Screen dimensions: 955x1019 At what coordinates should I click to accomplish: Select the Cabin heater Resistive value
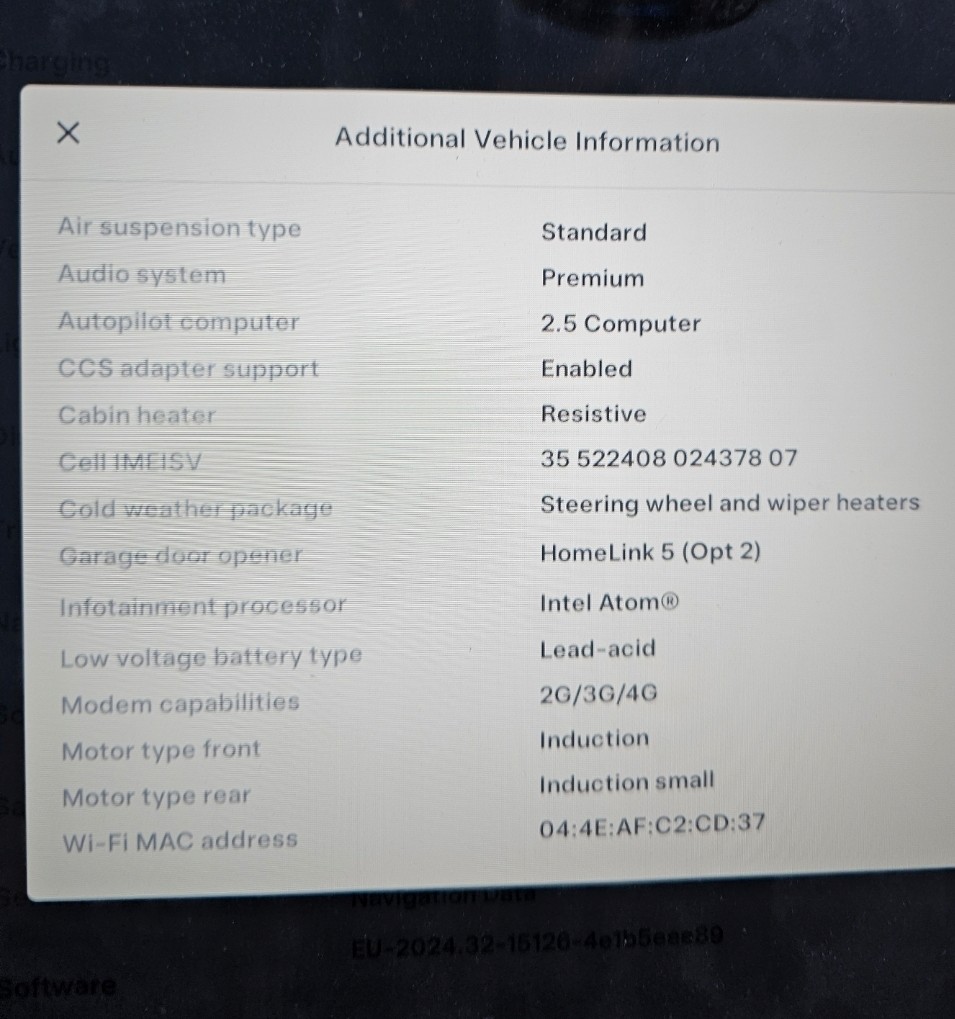pyautogui.click(x=593, y=414)
